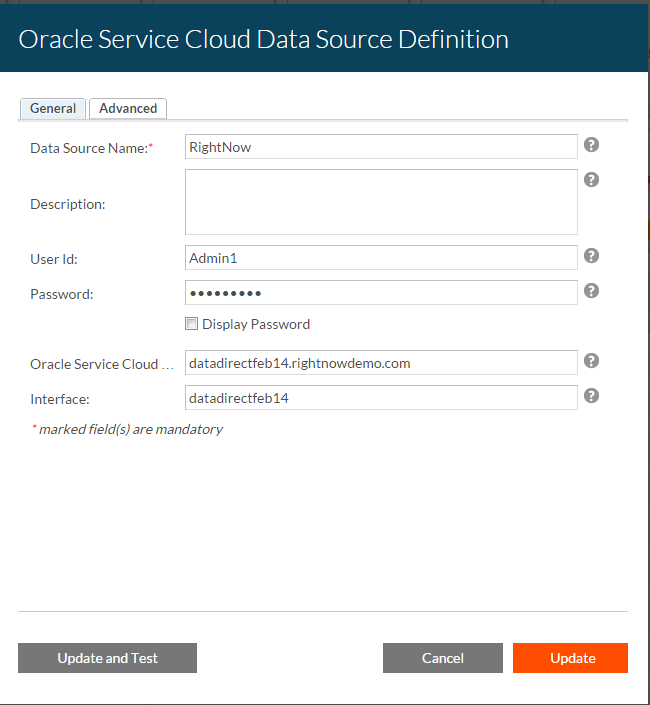
Task: Click into the masked Password field
Action: point(381,293)
